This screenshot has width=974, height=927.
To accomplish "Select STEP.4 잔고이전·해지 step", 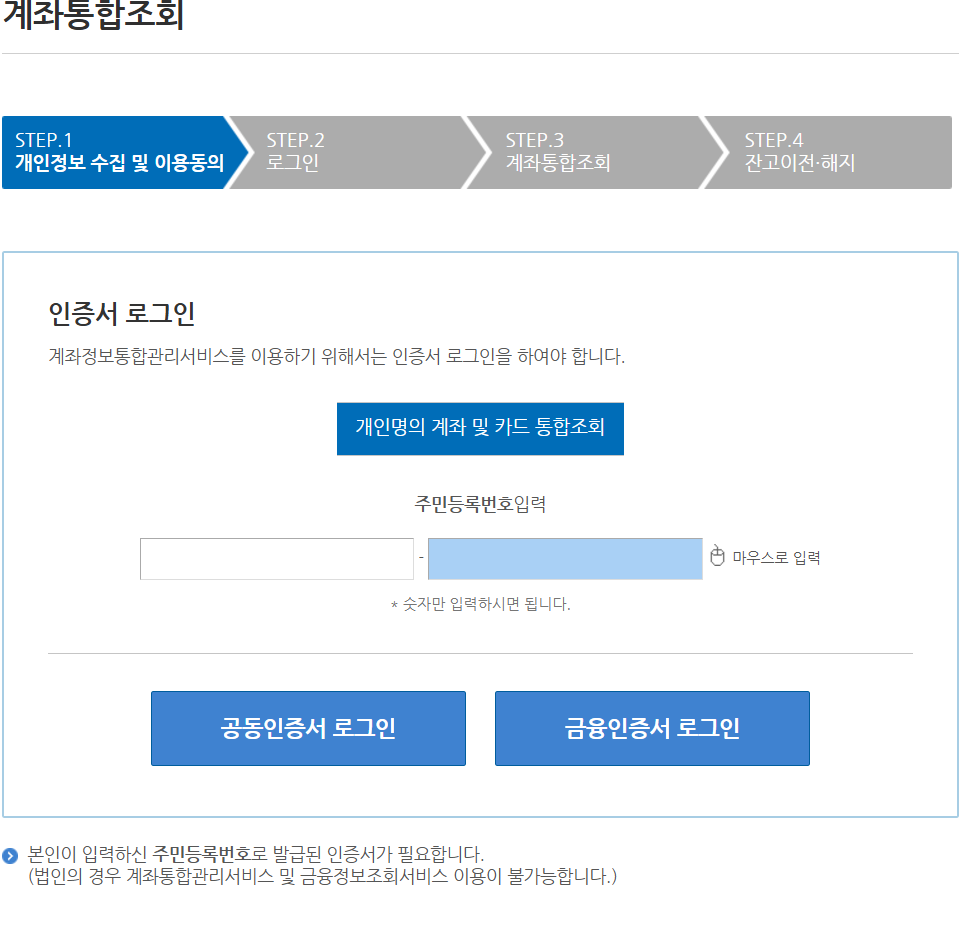I will point(832,152).
